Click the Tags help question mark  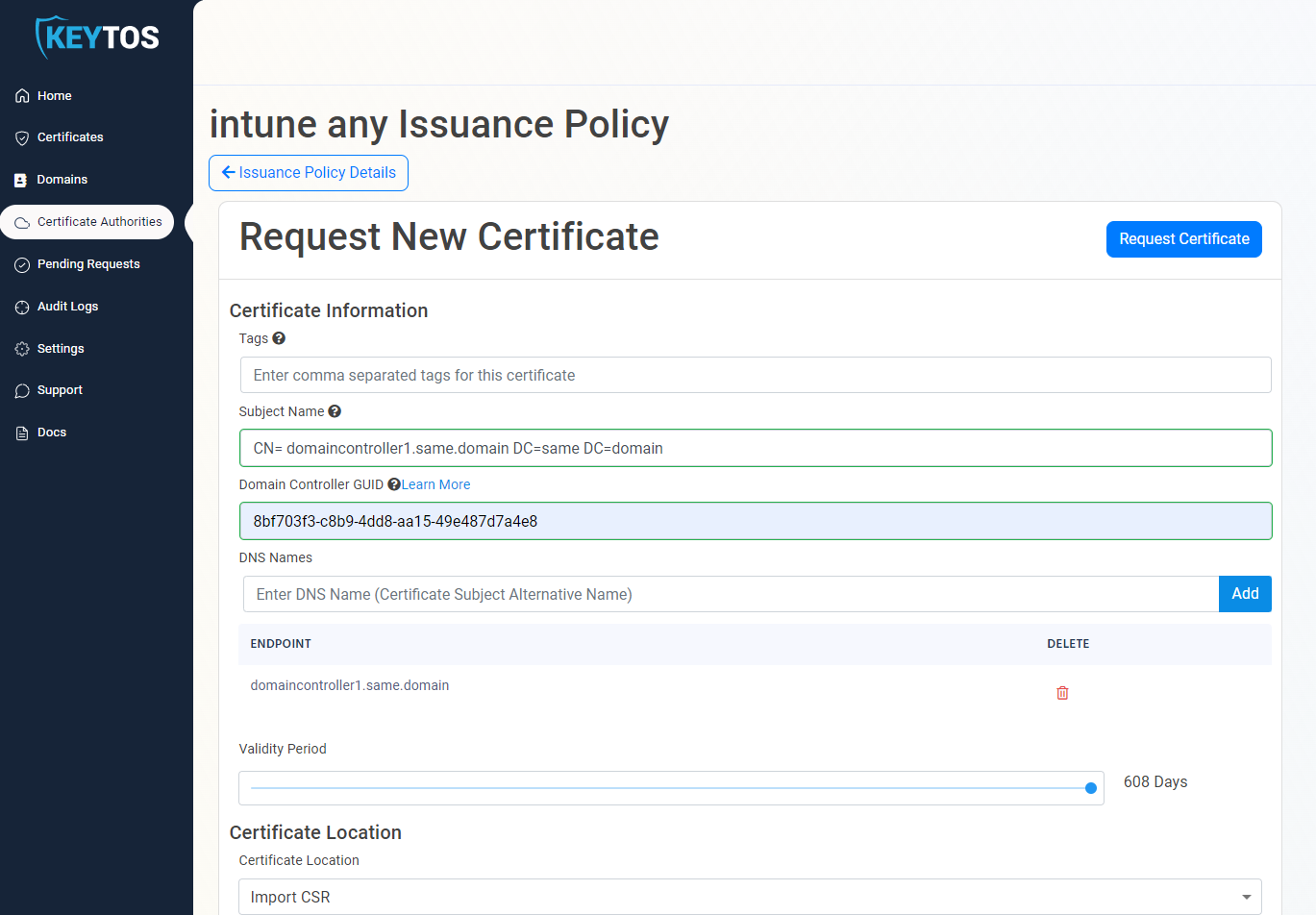tap(278, 337)
